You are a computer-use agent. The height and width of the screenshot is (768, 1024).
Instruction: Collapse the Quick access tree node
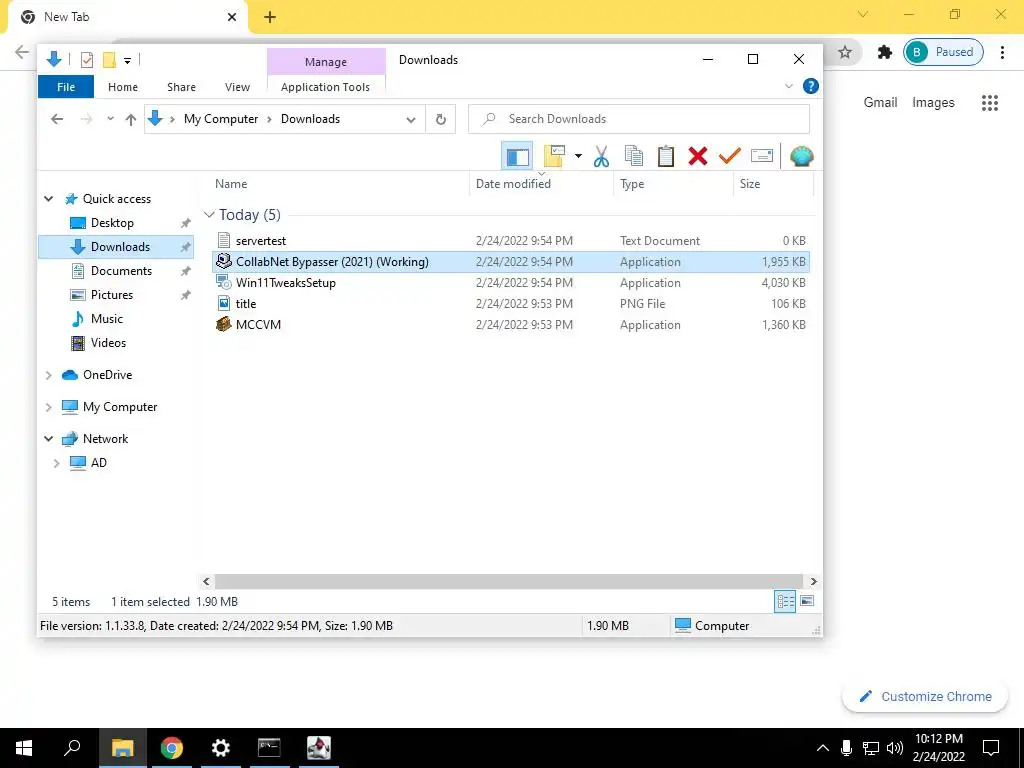click(x=48, y=199)
